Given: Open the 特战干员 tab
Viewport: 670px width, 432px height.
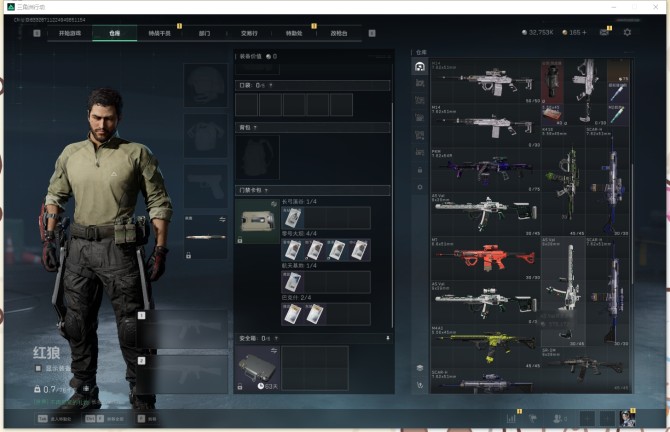Looking at the screenshot, I should tap(159, 33).
